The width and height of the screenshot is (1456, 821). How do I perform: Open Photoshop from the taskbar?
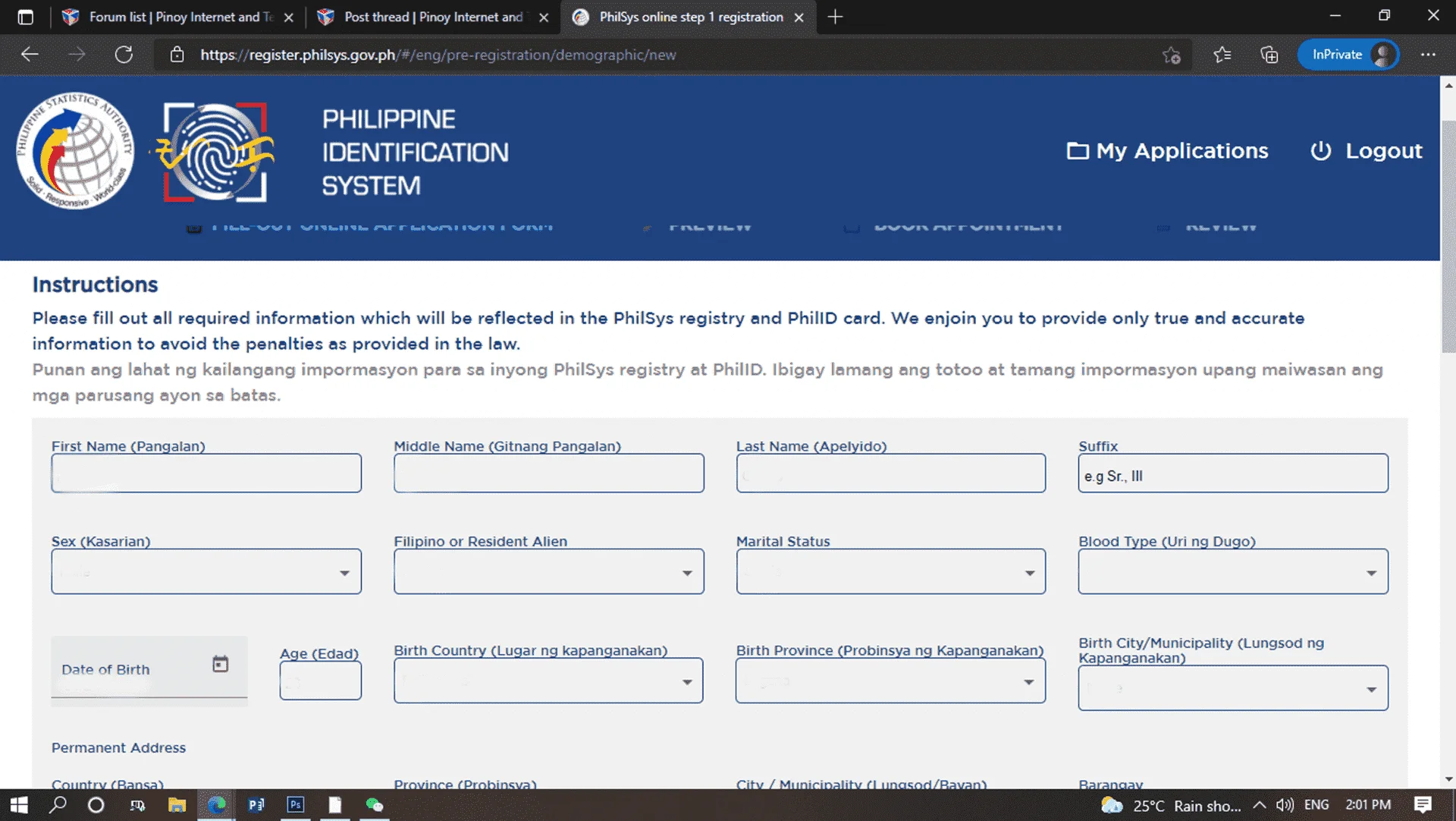[x=296, y=805]
